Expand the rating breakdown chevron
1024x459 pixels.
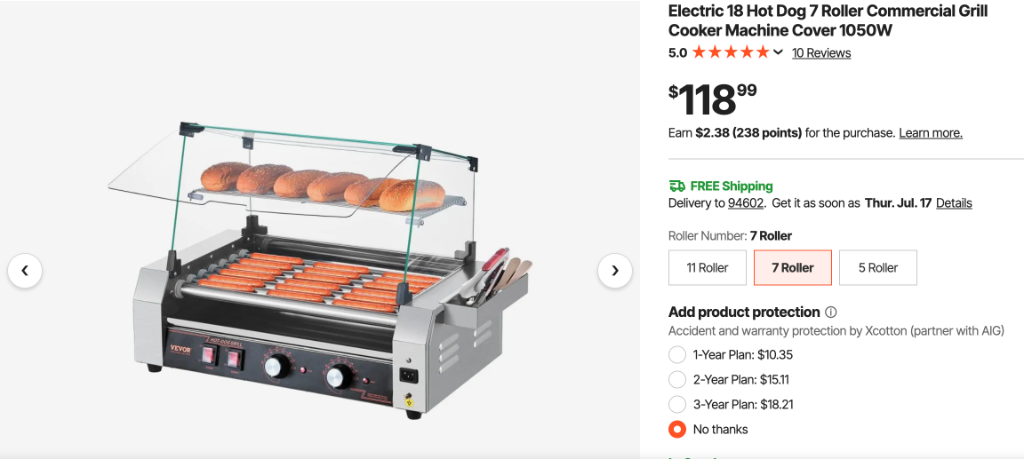pos(778,53)
